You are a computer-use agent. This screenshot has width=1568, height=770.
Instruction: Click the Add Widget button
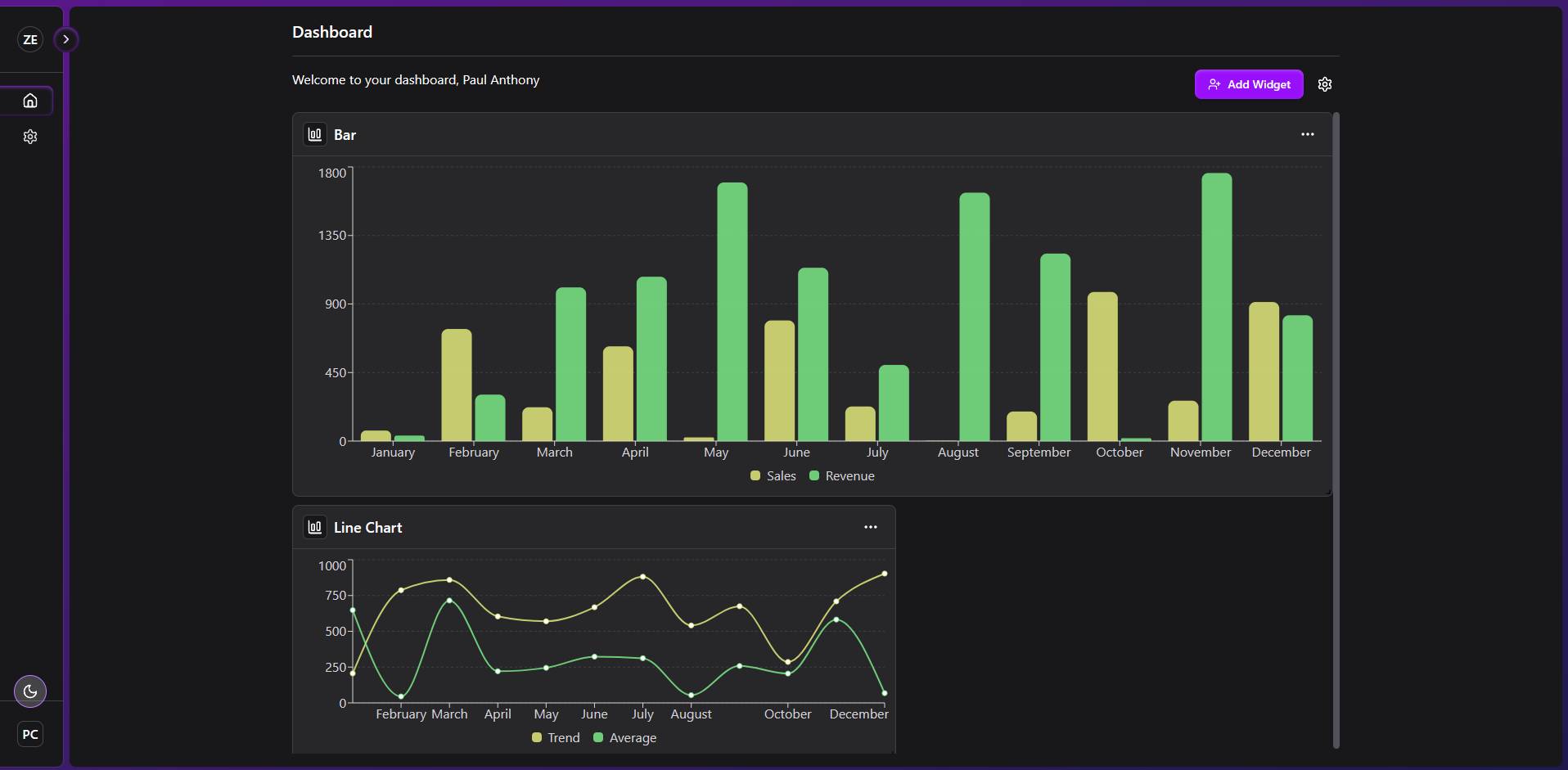(1248, 83)
